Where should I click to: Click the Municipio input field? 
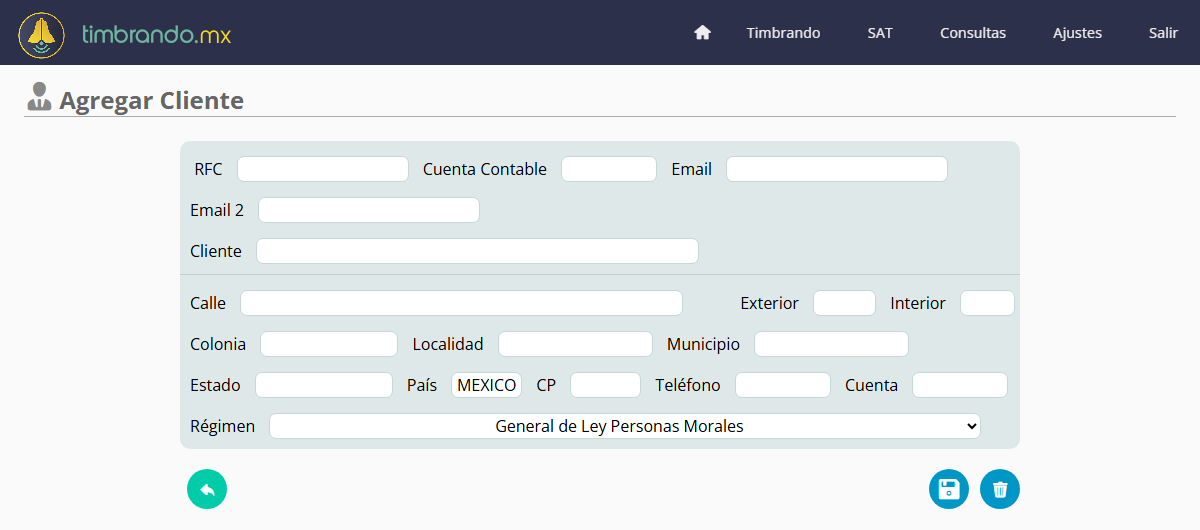tap(831, 344)
